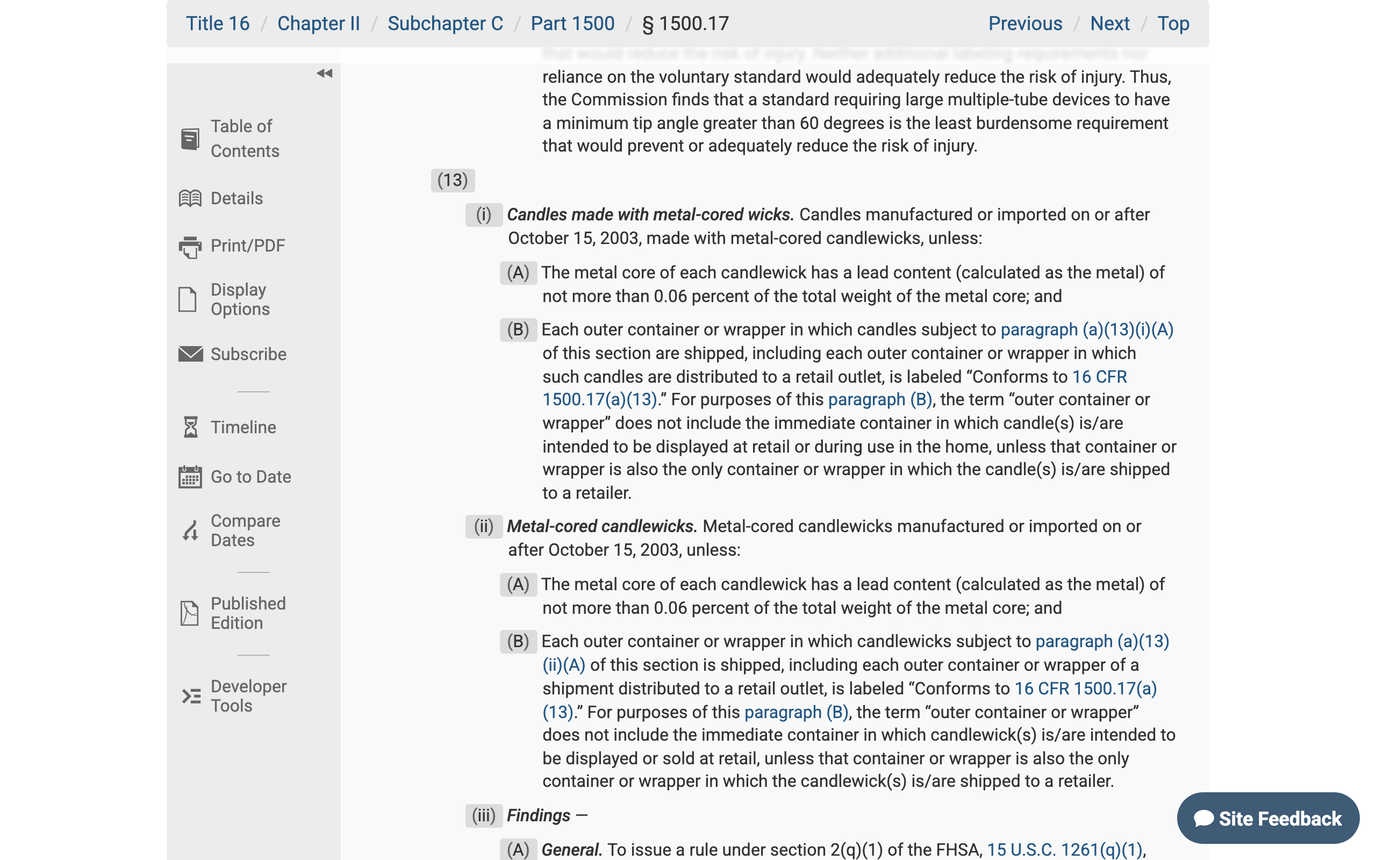Click the (iii) Findings paragraph marker

483,816
